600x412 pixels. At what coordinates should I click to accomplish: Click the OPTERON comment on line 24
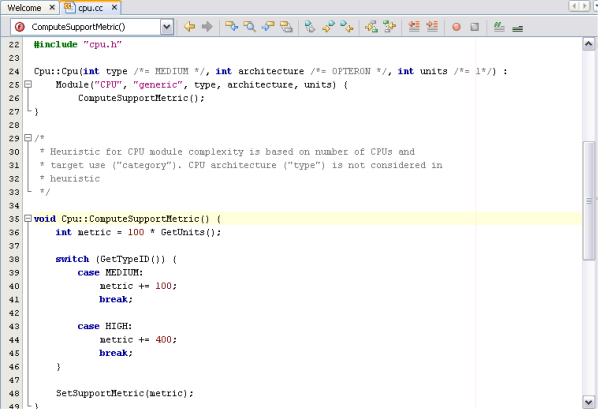[x=351, y=72]
